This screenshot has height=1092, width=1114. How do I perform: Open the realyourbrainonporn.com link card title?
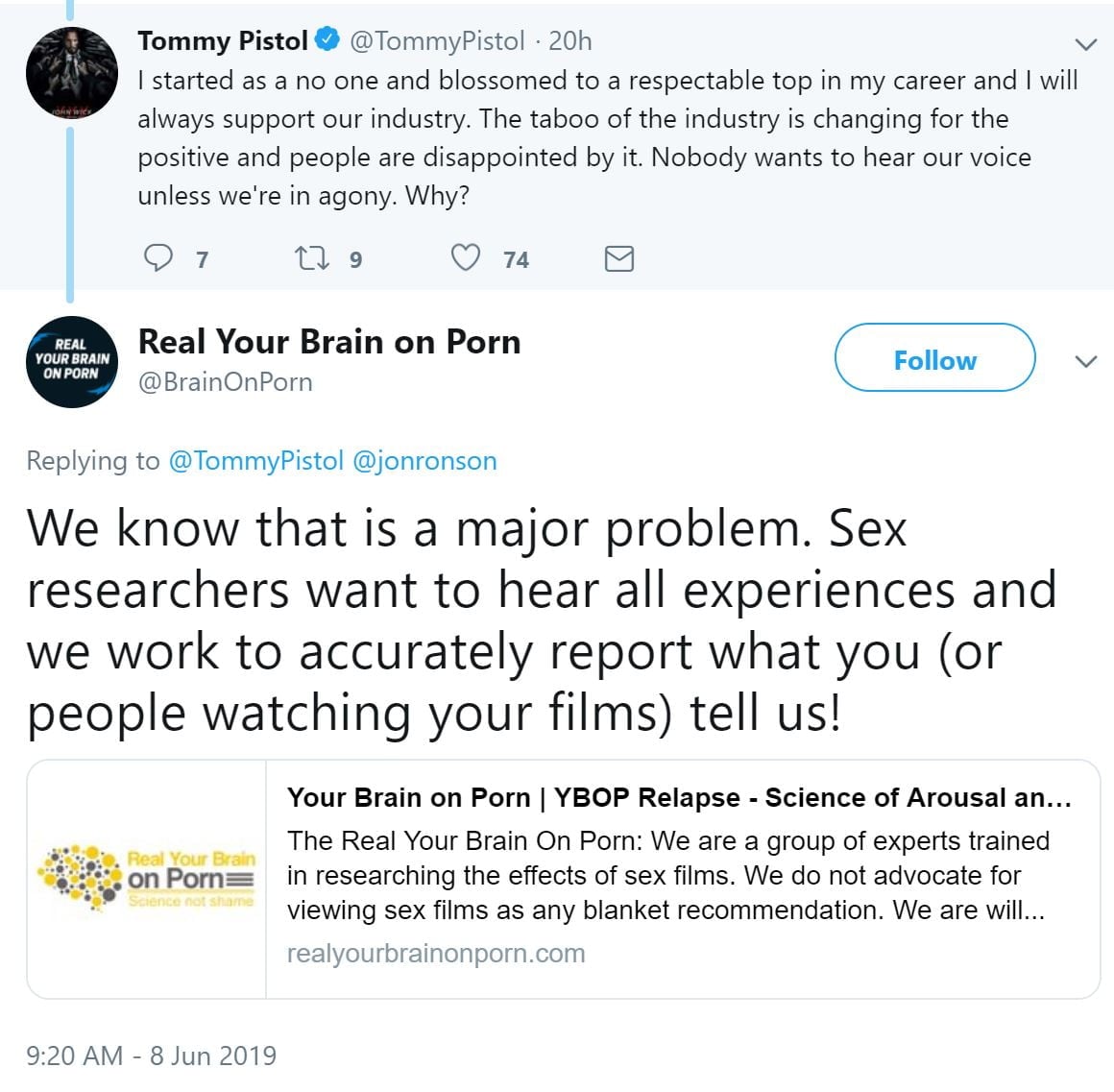pyautogui.click(x=679, y=798)
